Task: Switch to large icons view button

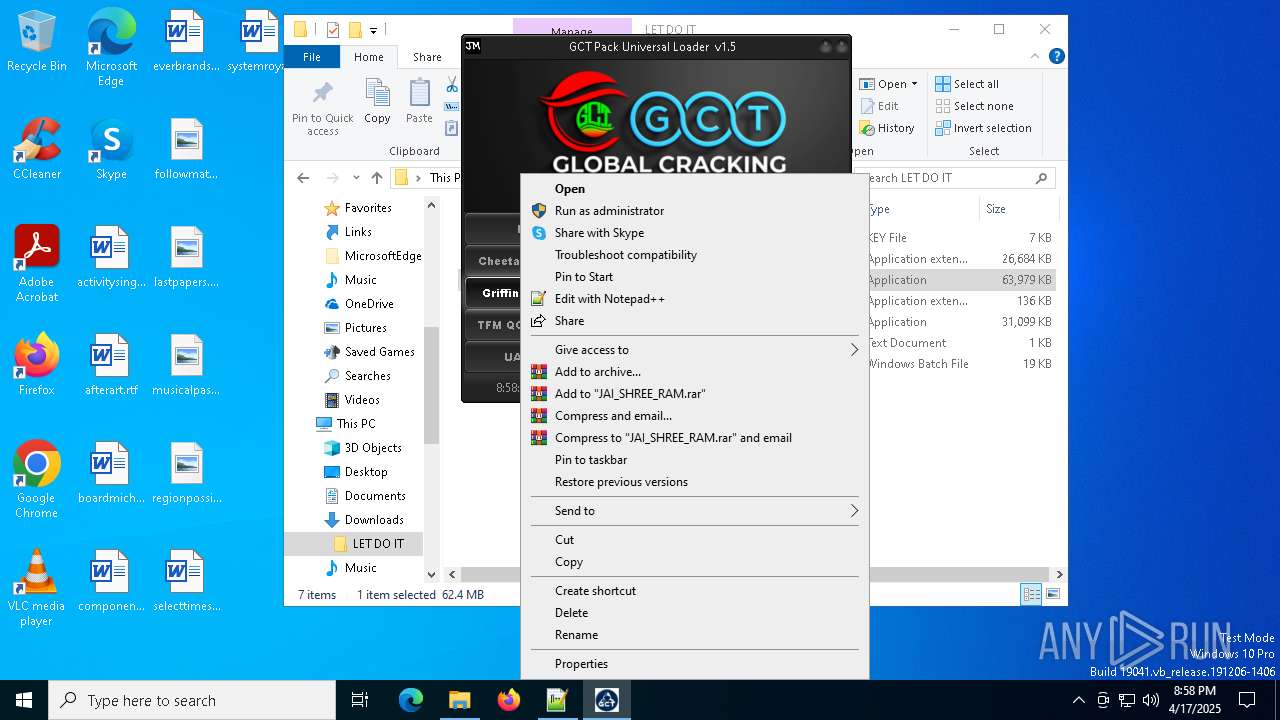Action: pos(1052,594)
